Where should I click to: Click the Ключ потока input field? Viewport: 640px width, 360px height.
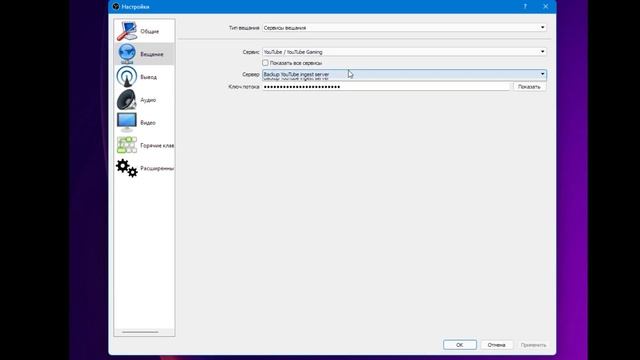(387, 87)
